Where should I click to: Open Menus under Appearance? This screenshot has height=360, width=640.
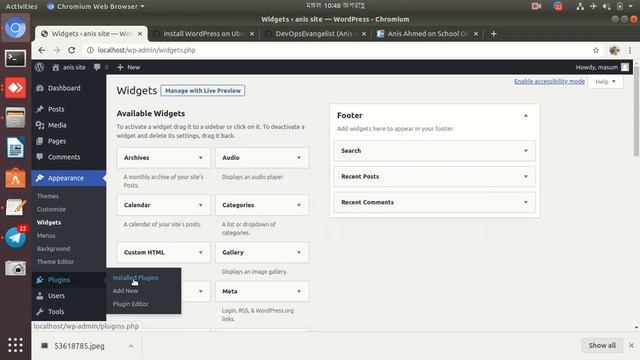click(46, 235)
